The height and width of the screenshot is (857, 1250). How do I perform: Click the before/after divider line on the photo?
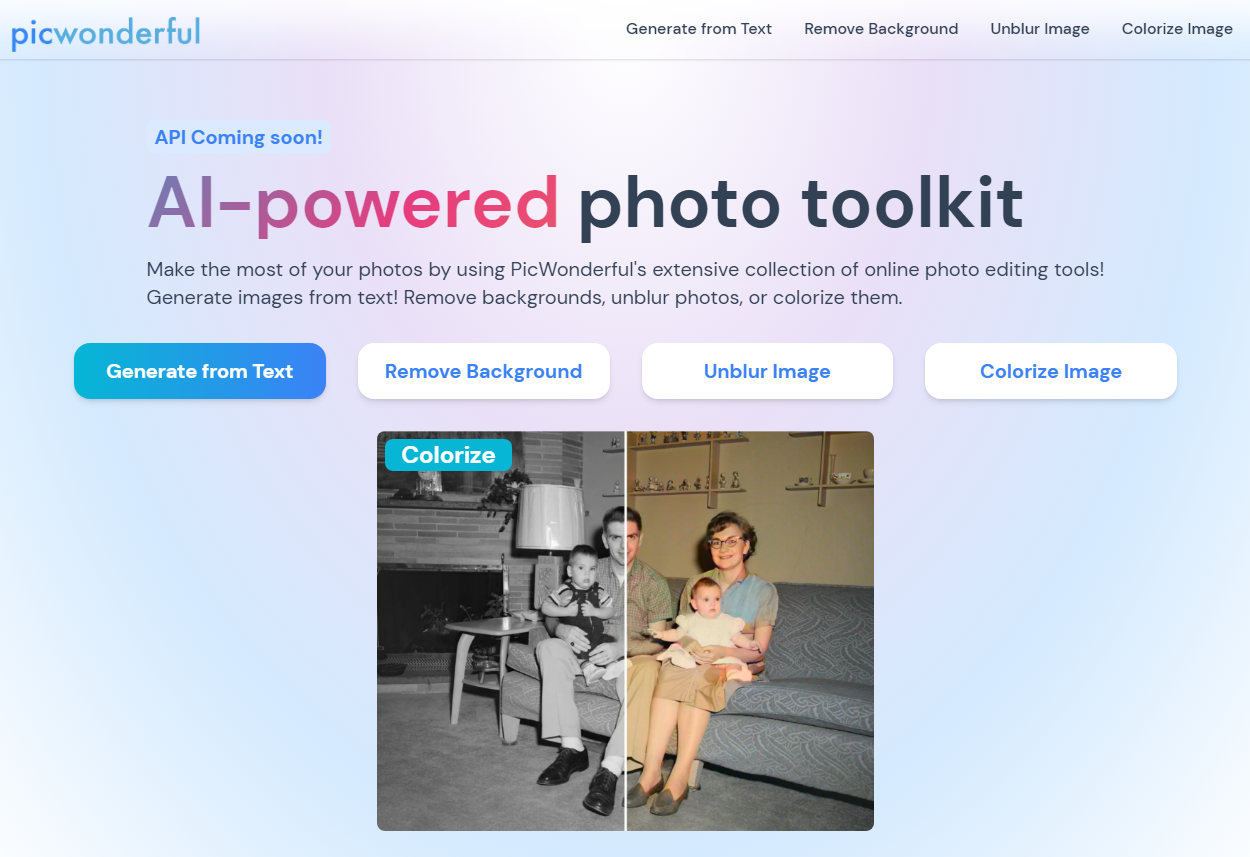click(625, 631)
